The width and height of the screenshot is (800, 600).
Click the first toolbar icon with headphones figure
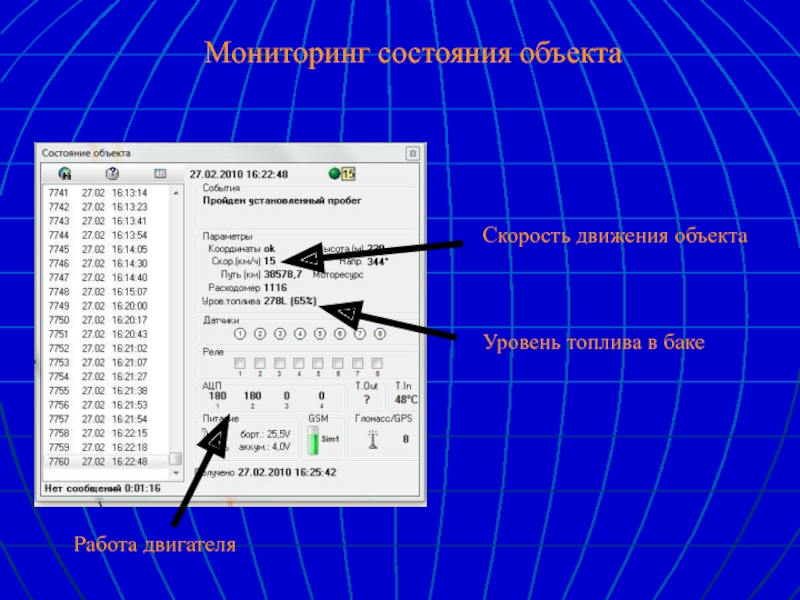65,173
